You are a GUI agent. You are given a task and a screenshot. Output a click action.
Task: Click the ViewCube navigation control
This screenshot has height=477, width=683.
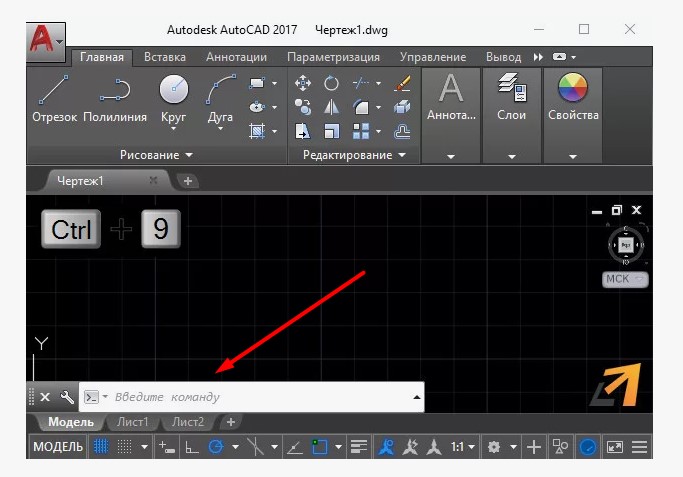click(x=626, y=245)
